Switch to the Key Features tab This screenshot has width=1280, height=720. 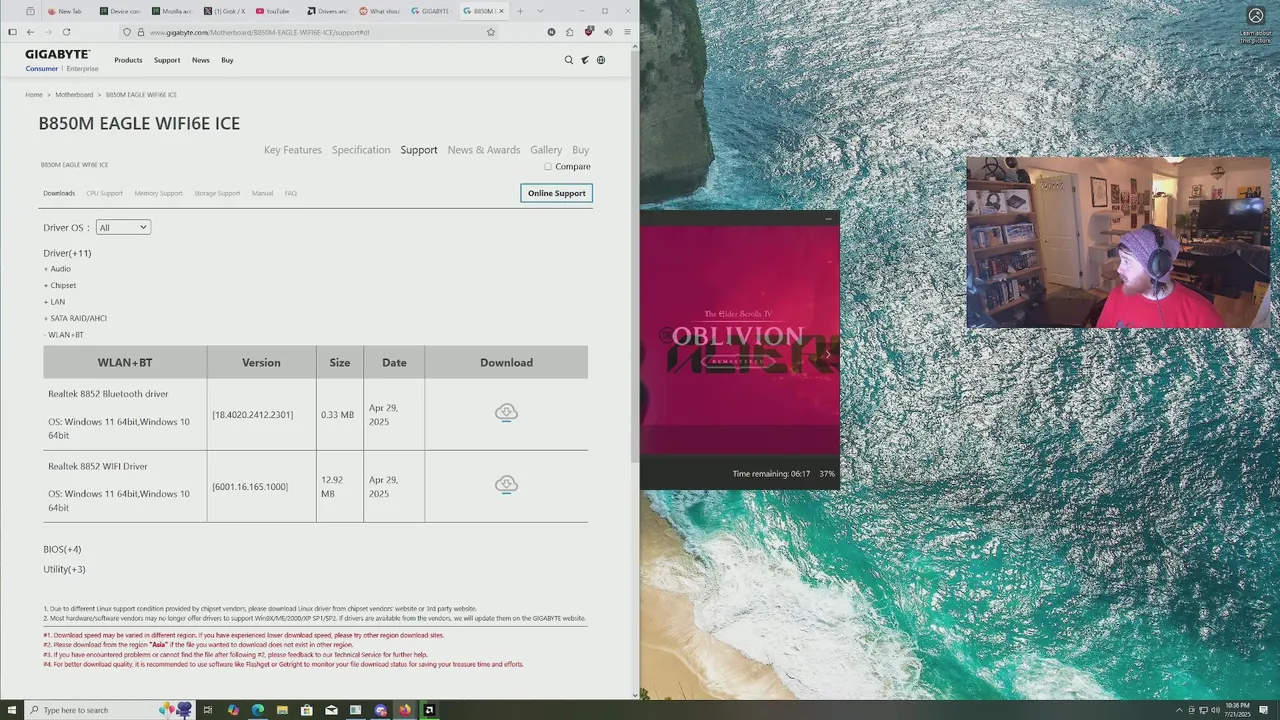point(293,150)
